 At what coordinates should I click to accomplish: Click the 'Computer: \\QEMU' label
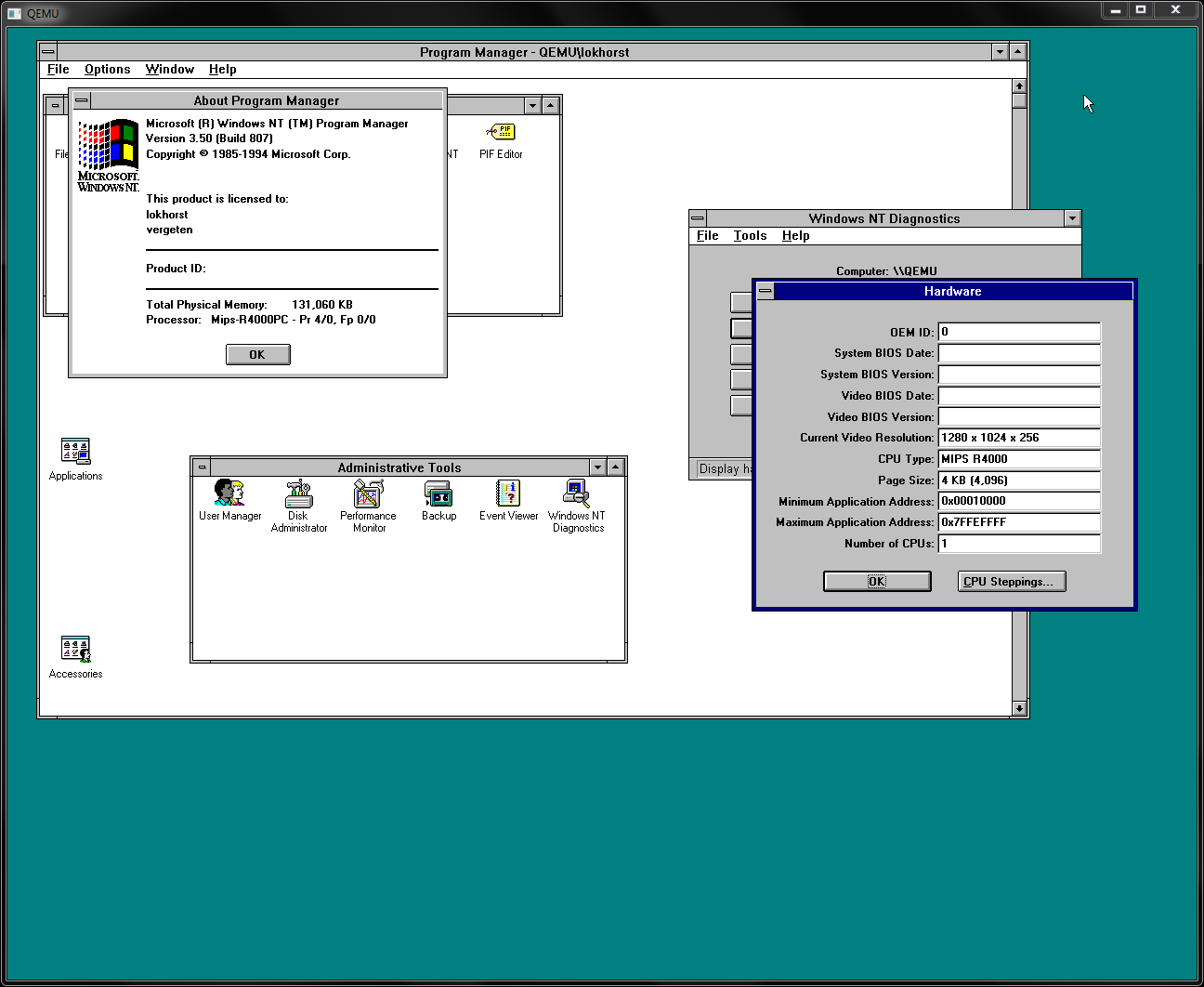point(886,271)
